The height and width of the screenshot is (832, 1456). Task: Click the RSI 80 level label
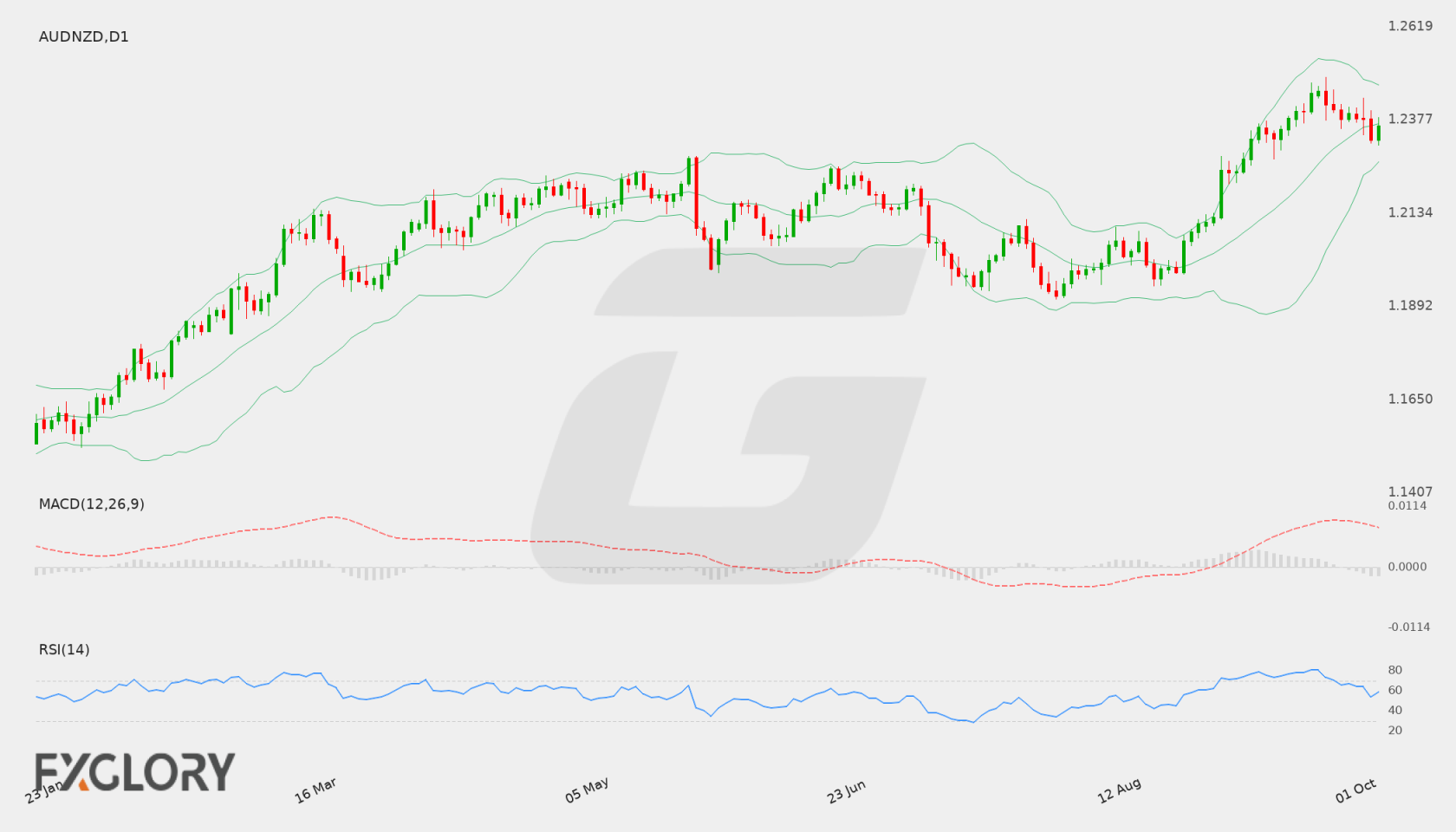(x=1395, y=670)
